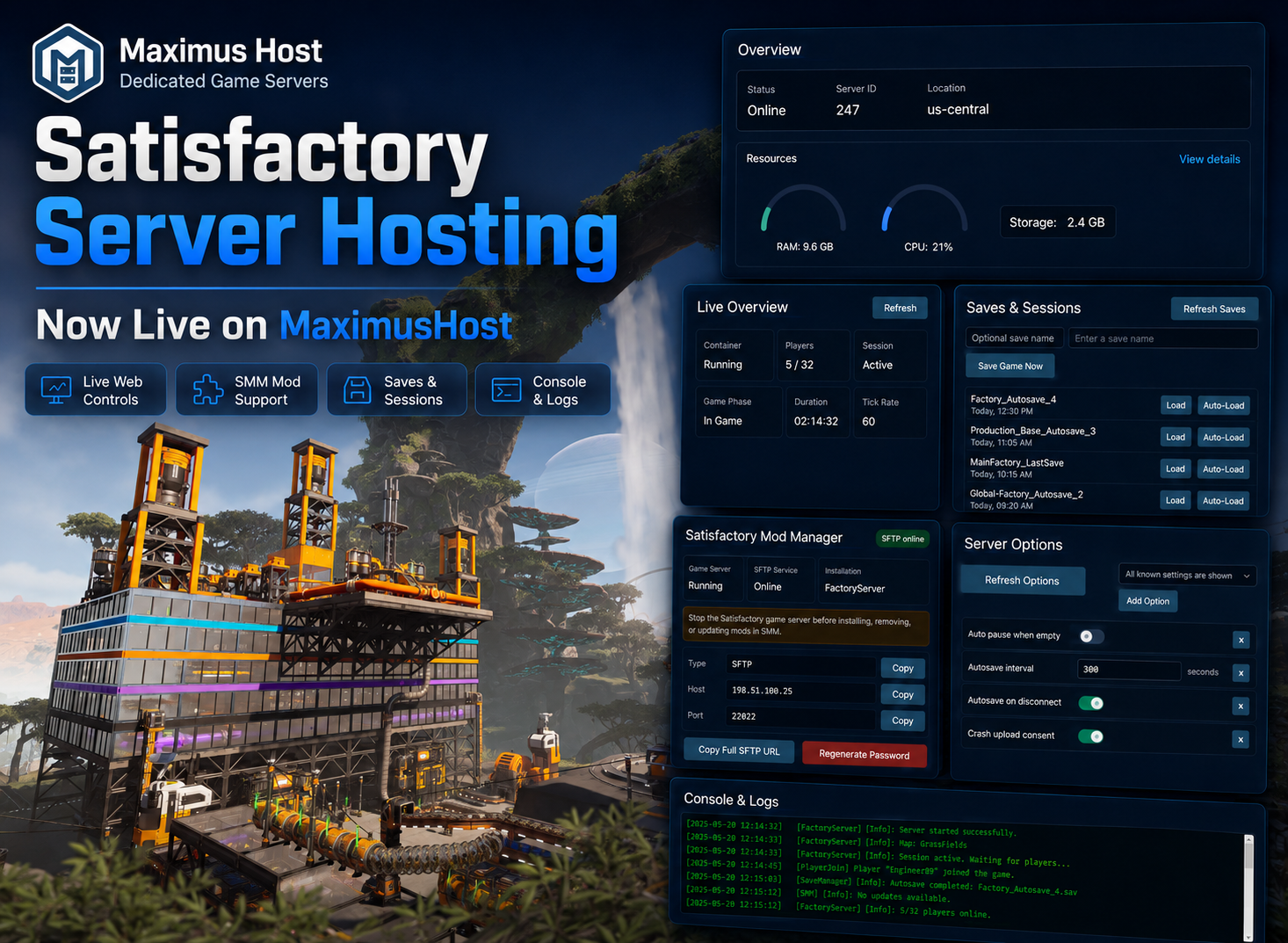Screen dimensions: 1288x943
Task: Click the Game Phase In Game cell
Action: pos(738,411)
